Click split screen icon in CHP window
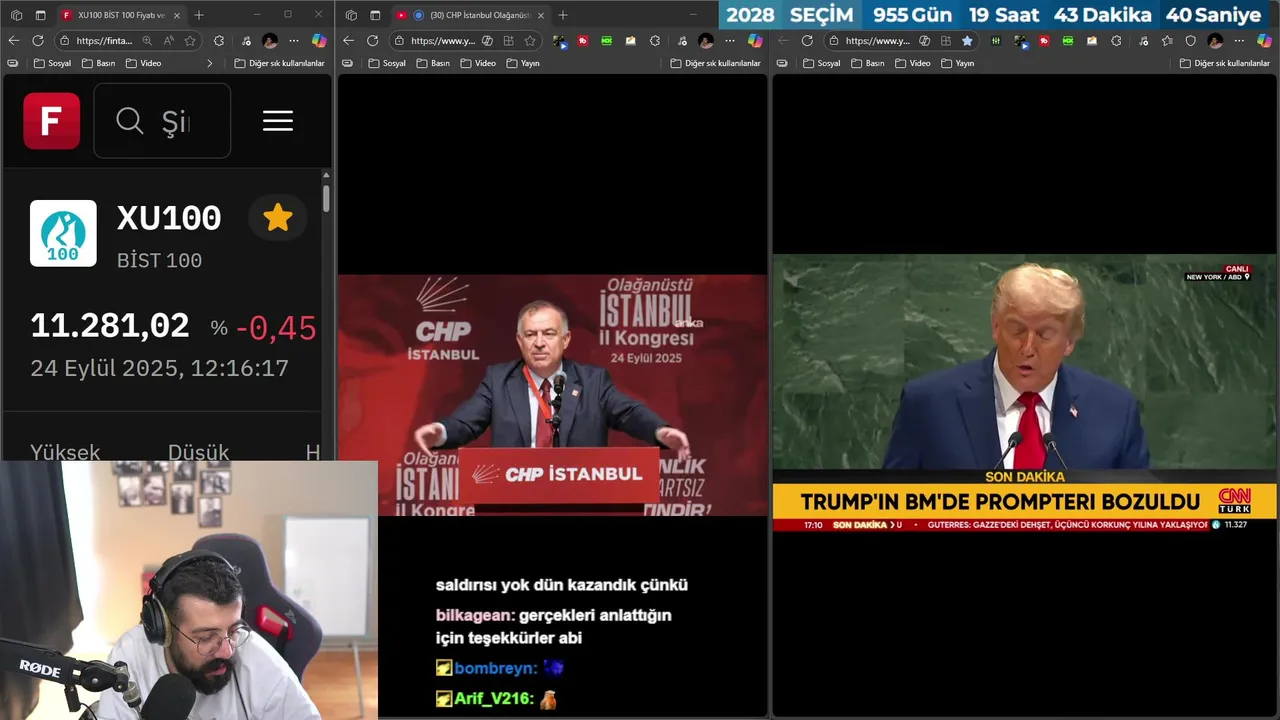The width and height of the screenshot is (1280, 720). click(509, 41)
